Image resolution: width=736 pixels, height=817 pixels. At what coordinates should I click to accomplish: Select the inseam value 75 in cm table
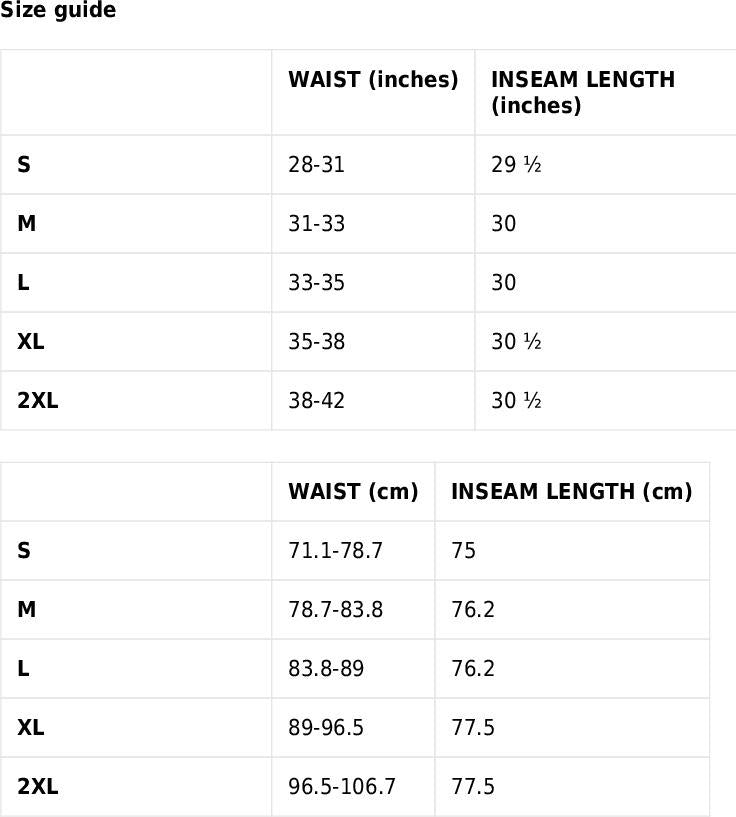[x=463, y=551]
